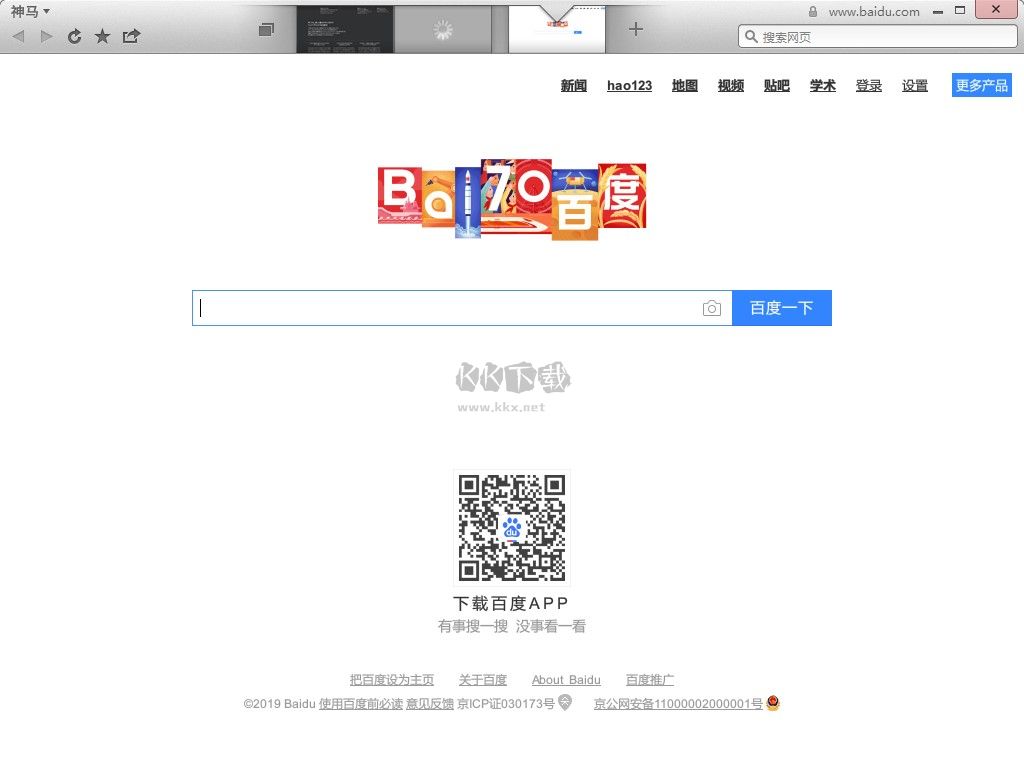Viewport: 1024px width, 768px height.
Task: Open the share icon in the toolbar
Action: (x=131, y=35)
